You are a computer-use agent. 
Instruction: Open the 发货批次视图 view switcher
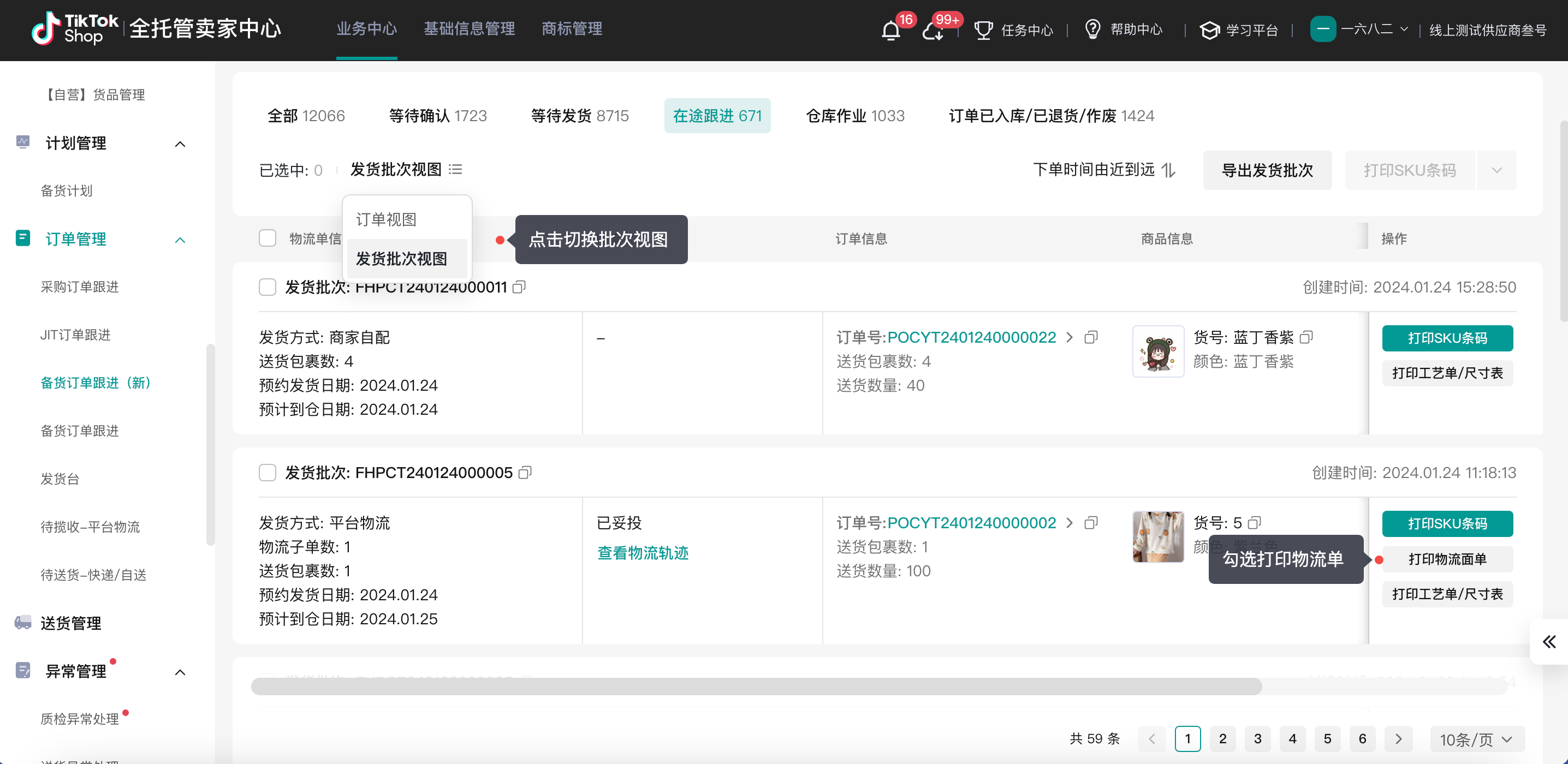pos(406,169)
